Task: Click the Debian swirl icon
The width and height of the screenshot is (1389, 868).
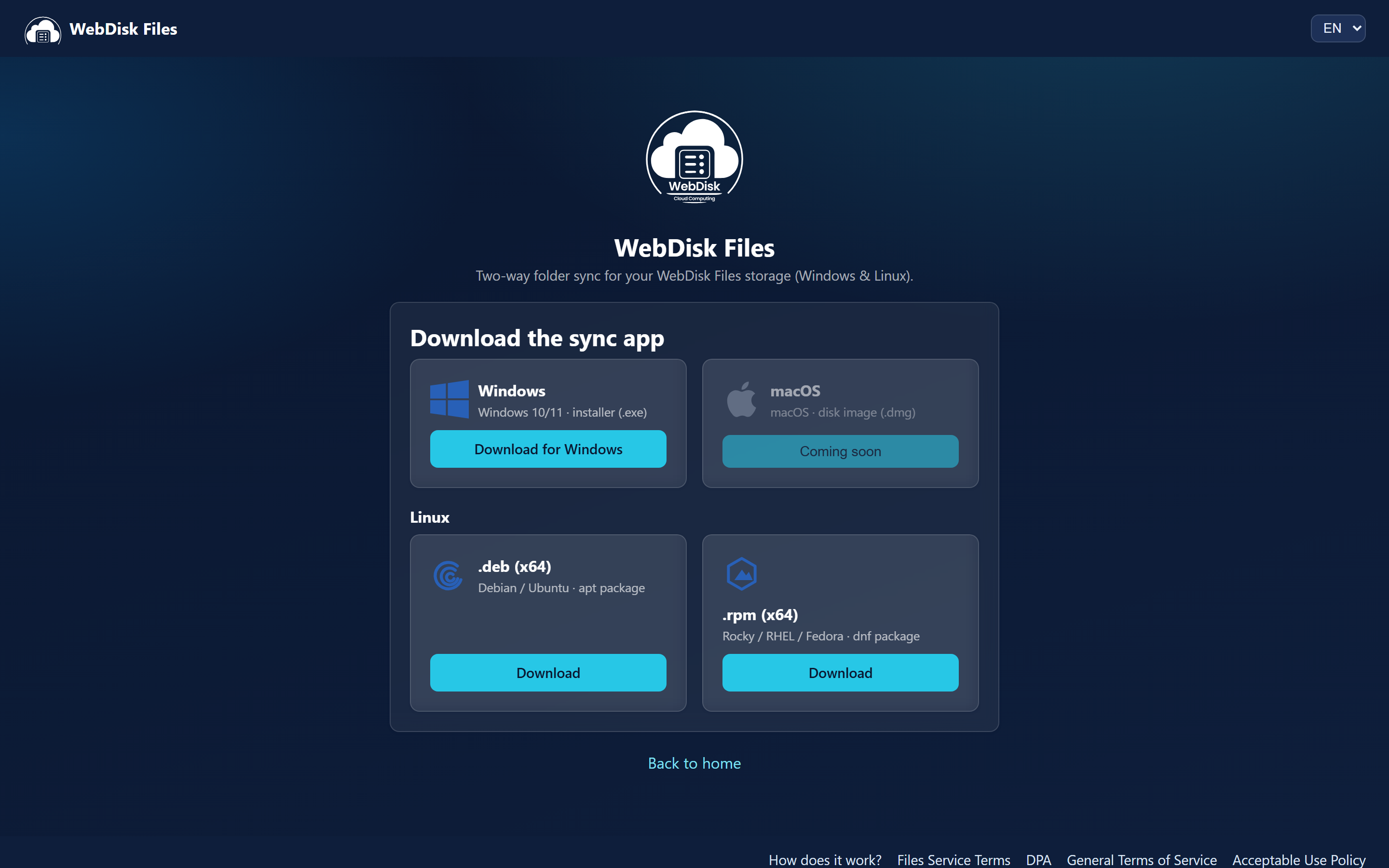Action: (448, 575)
